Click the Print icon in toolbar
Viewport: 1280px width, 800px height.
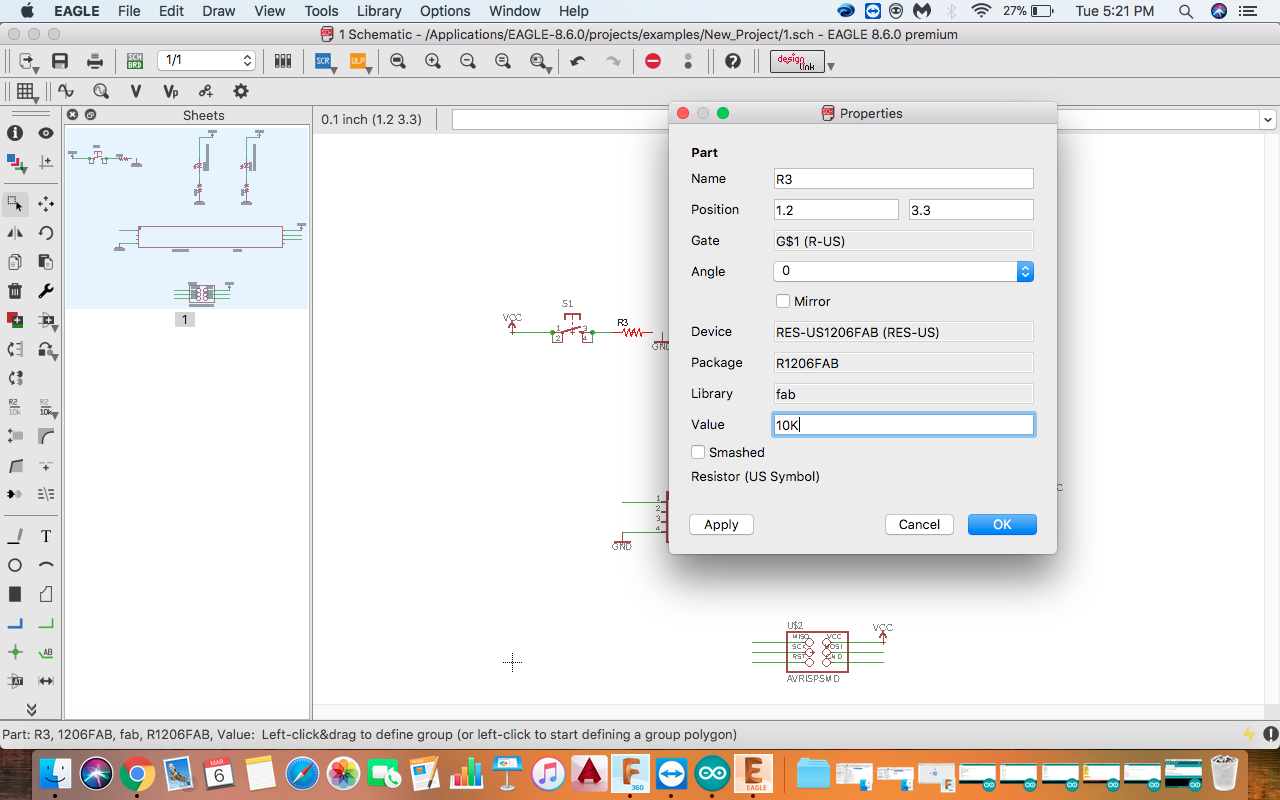click(95, 61)
